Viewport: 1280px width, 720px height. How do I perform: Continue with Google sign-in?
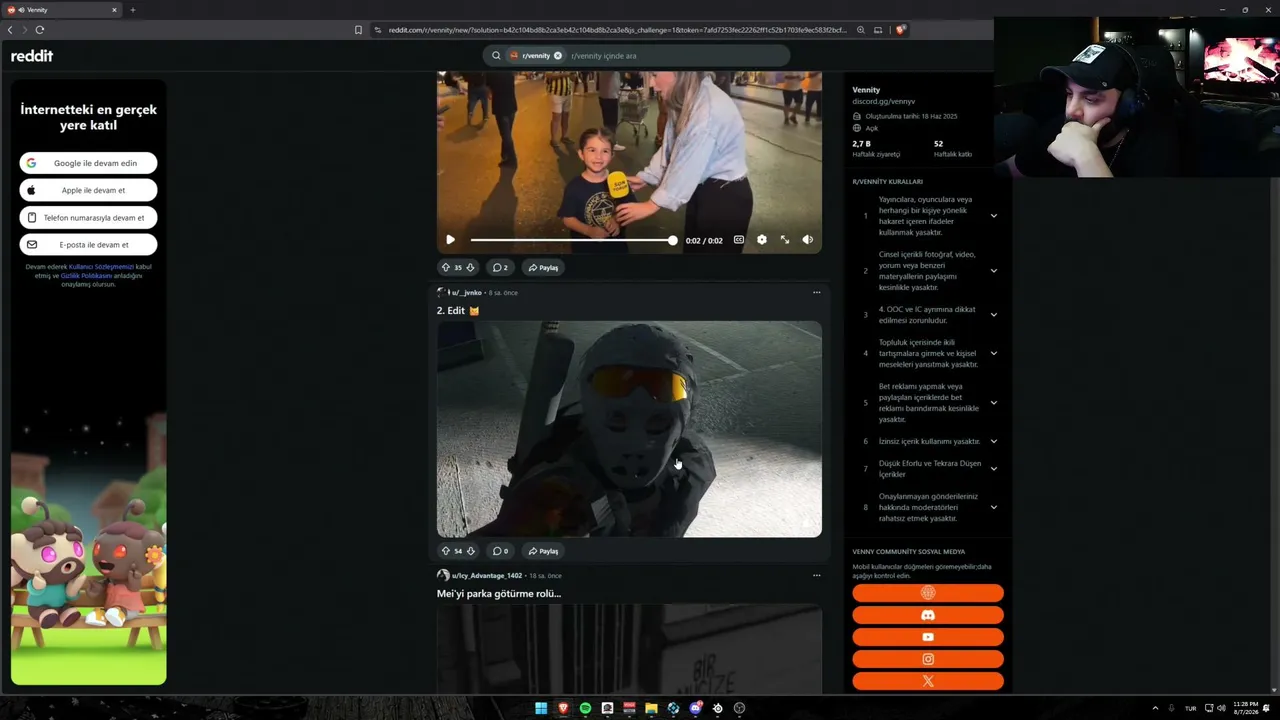pyautogui.click(x=88, y=163)
